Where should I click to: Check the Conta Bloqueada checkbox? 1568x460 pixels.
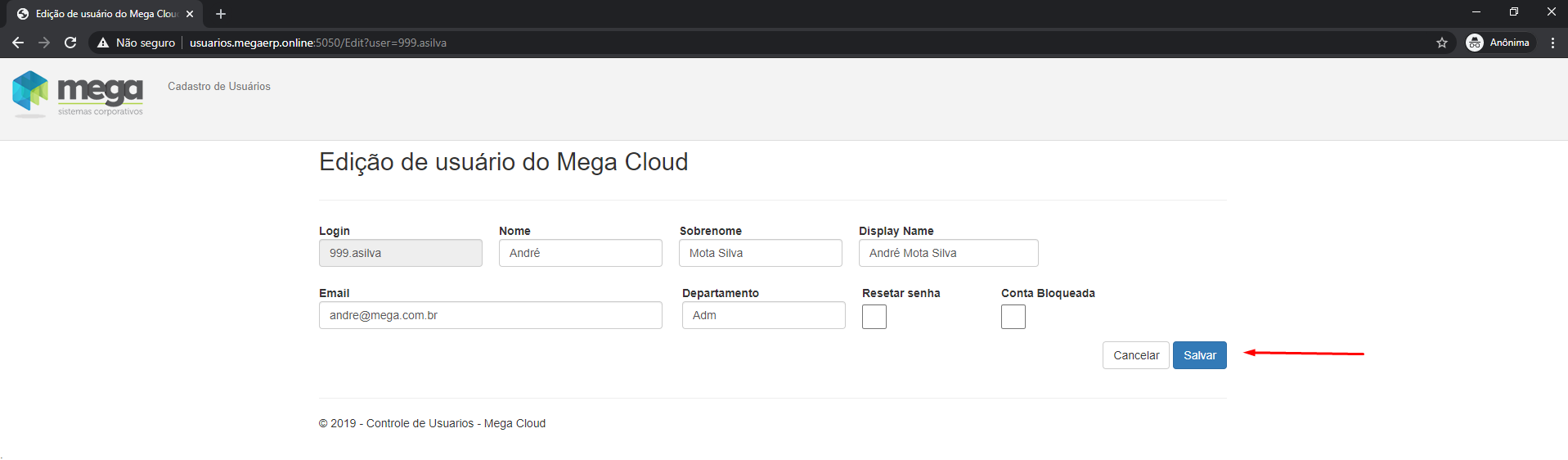point(1013,317)
